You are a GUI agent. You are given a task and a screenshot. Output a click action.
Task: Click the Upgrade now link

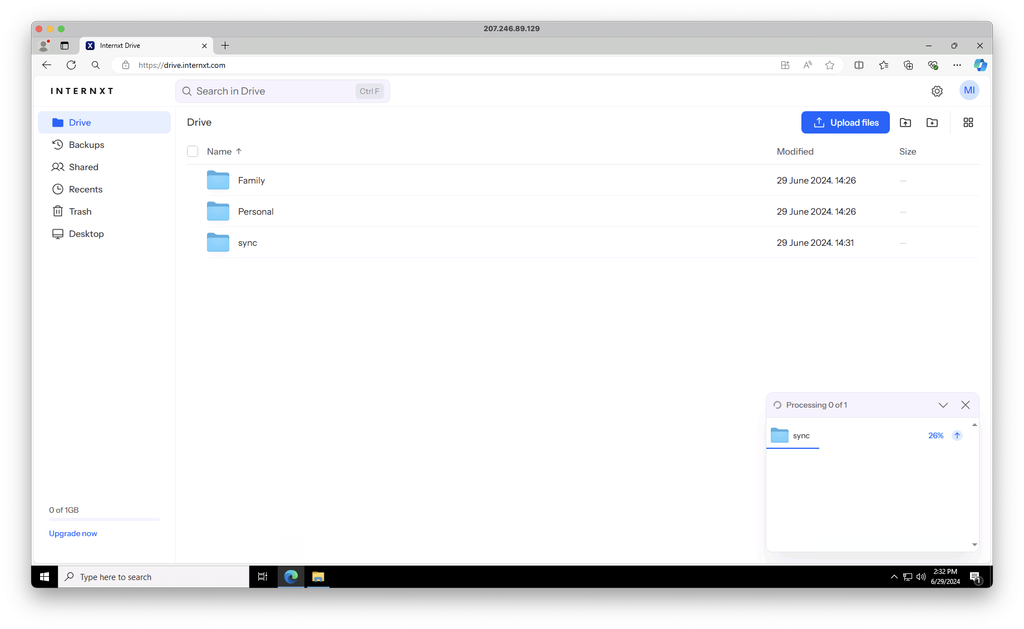(72, 533)
